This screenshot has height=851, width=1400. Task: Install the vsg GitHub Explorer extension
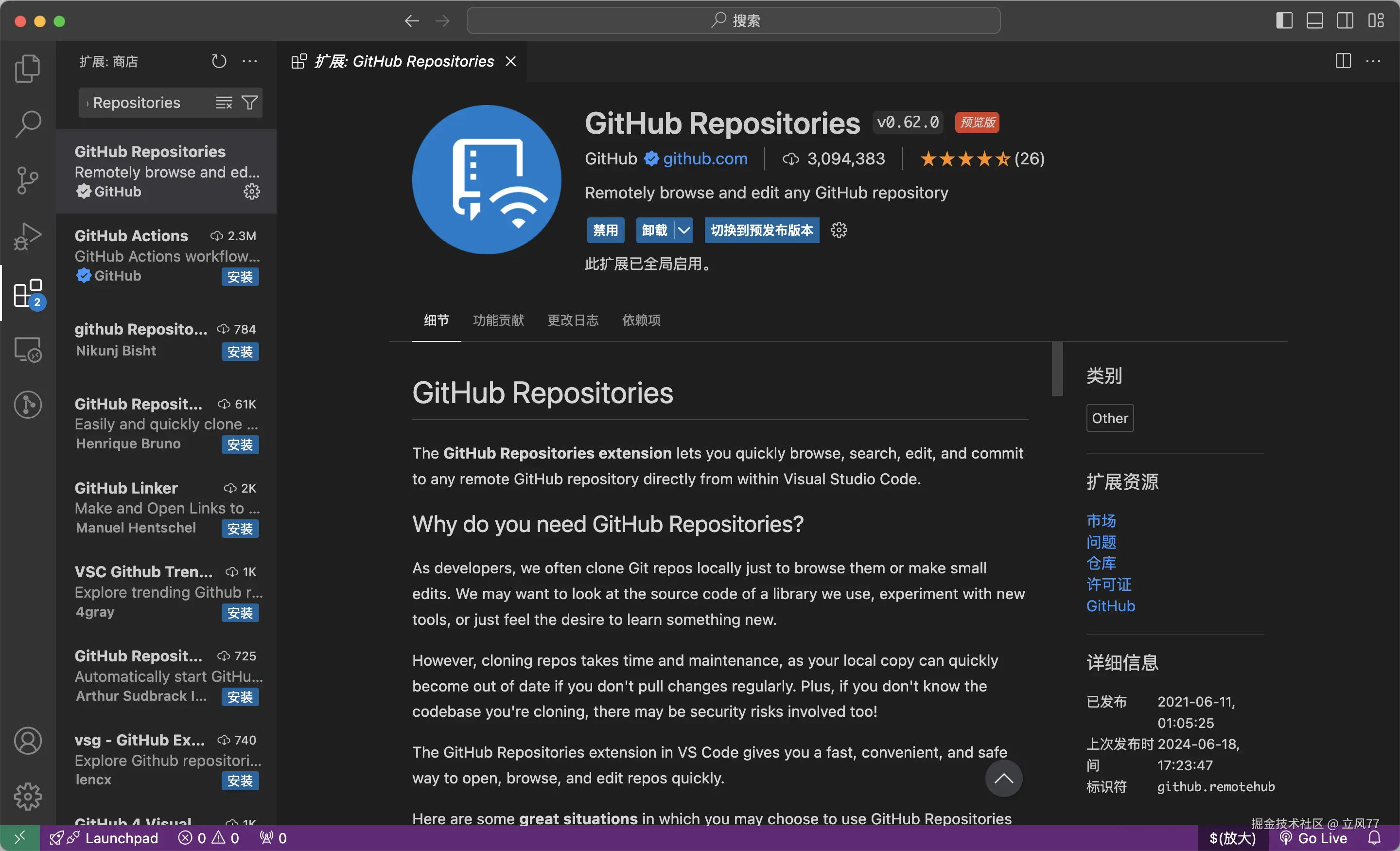pyautogui.click(x=240, y=780)
